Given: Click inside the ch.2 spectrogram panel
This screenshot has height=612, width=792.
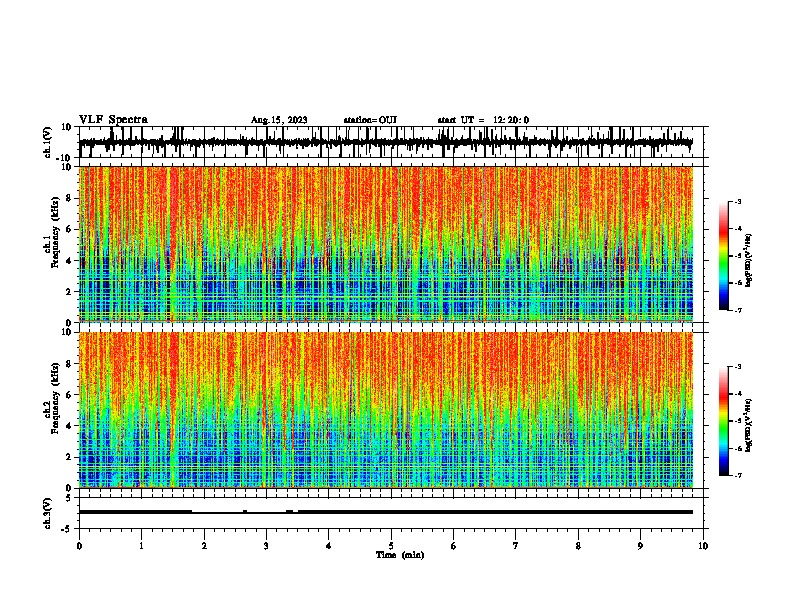Looking at the screenshot, I should click(x=386, y=410).
